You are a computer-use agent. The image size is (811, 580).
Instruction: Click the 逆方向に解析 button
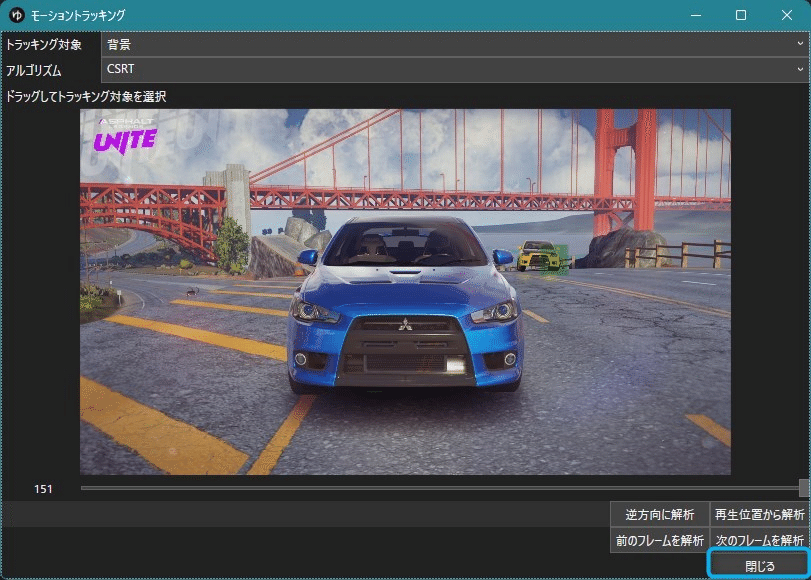[659, 514]
